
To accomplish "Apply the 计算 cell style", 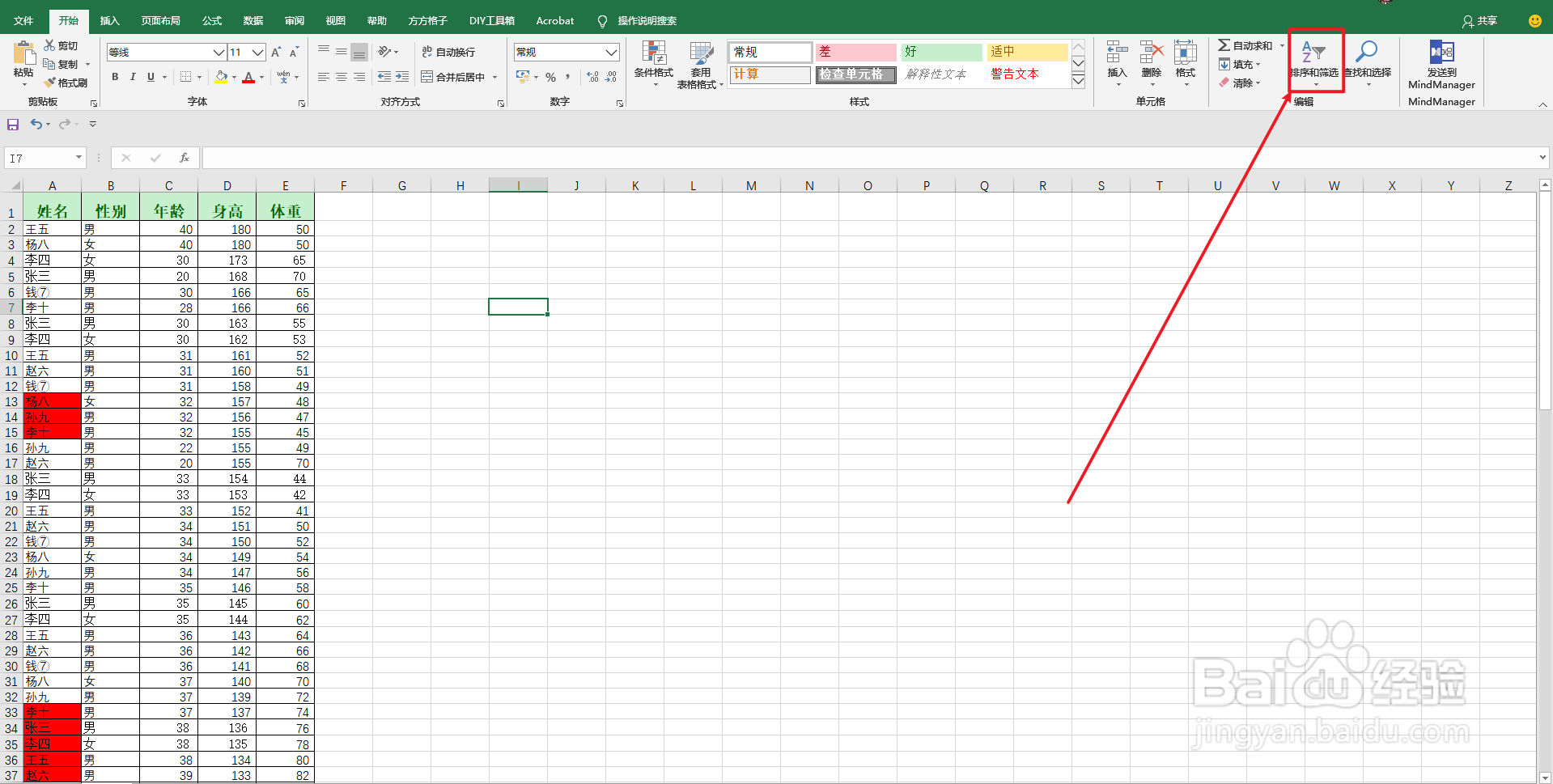I will point(770,74).
